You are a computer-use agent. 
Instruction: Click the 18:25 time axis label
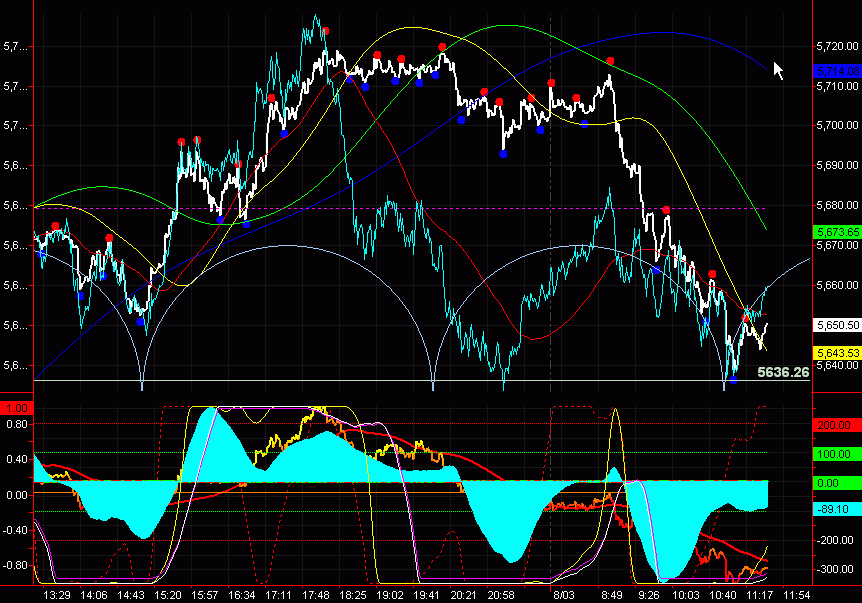point(352,595)
